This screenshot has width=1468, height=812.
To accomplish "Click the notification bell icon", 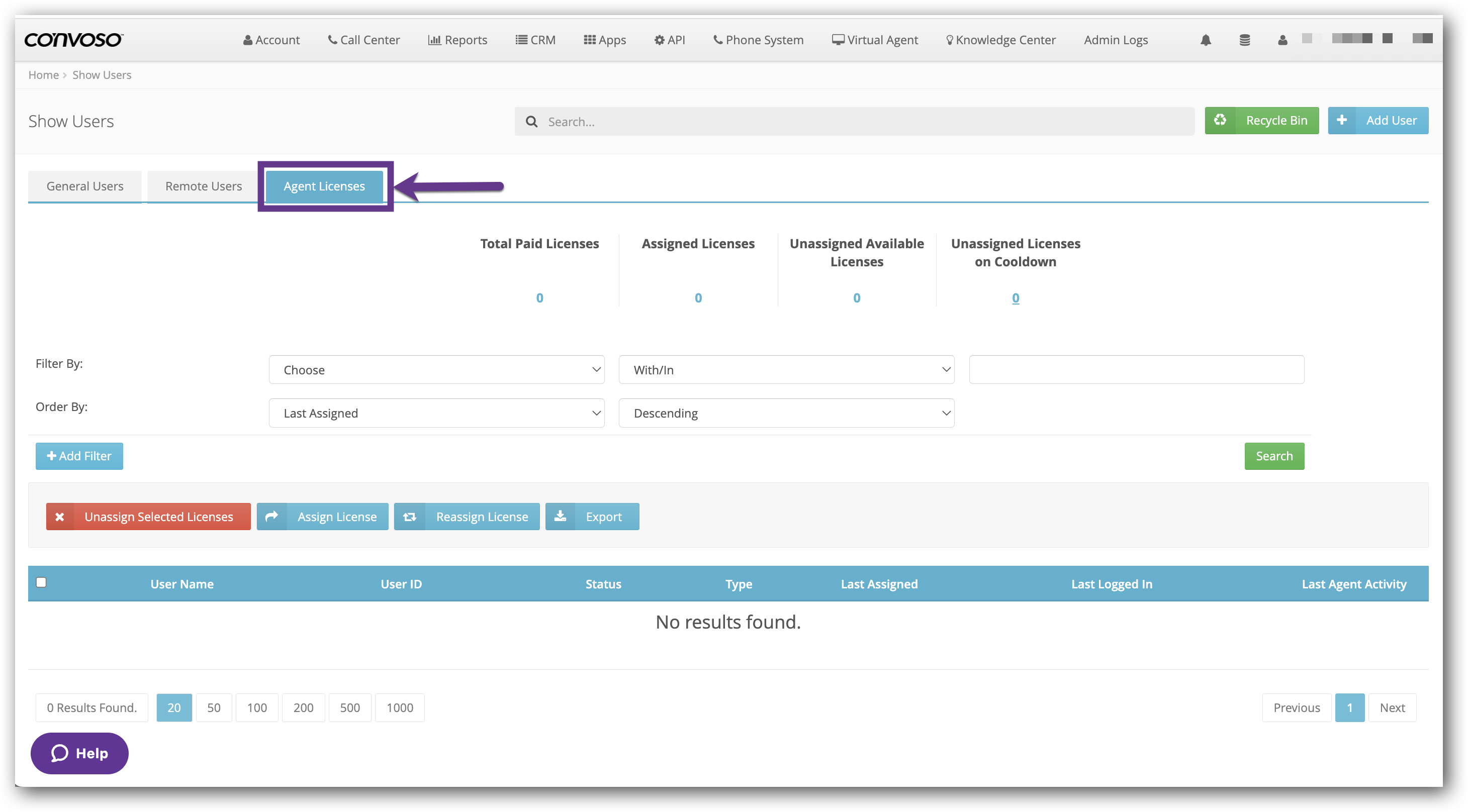I will click(x=1205, y=40).
